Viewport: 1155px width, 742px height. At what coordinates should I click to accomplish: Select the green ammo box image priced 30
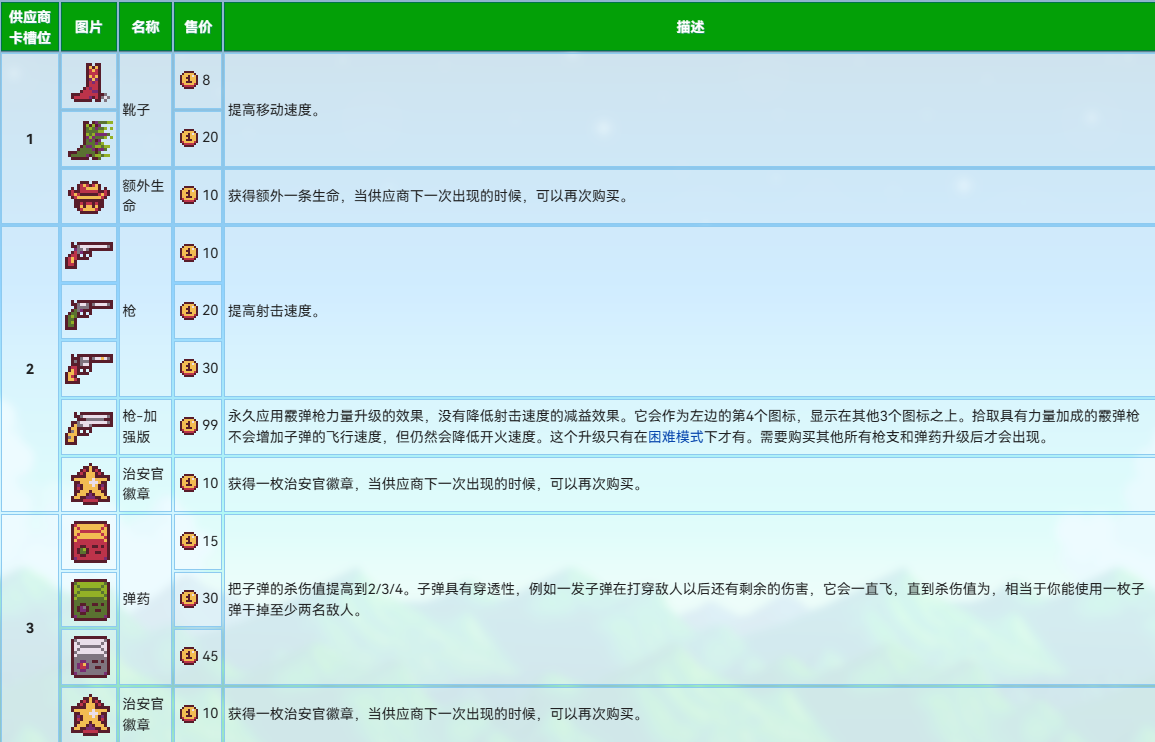coord(89,599)
